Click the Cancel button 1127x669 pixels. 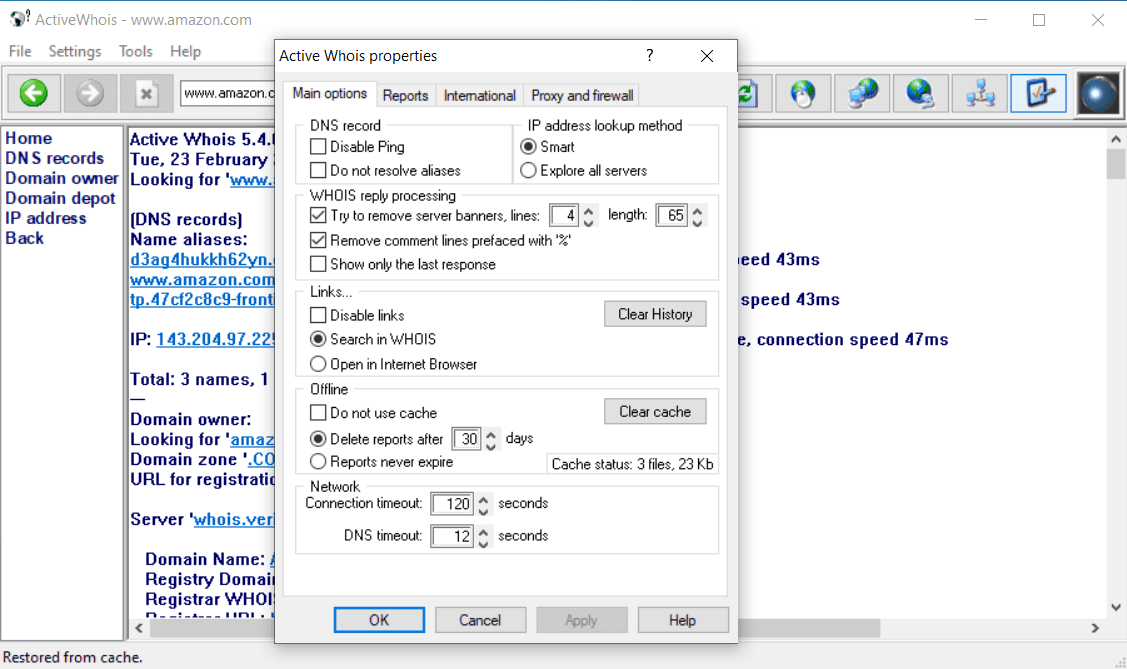point(480,620)
